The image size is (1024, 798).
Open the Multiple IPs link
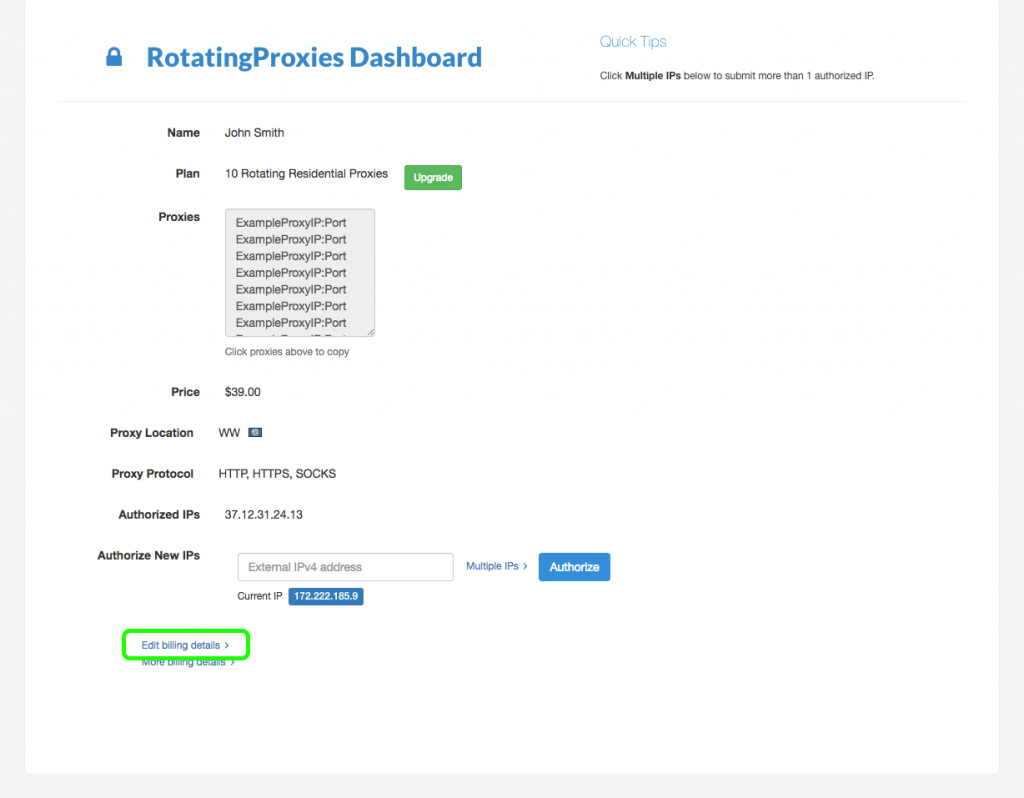[496, 566]
